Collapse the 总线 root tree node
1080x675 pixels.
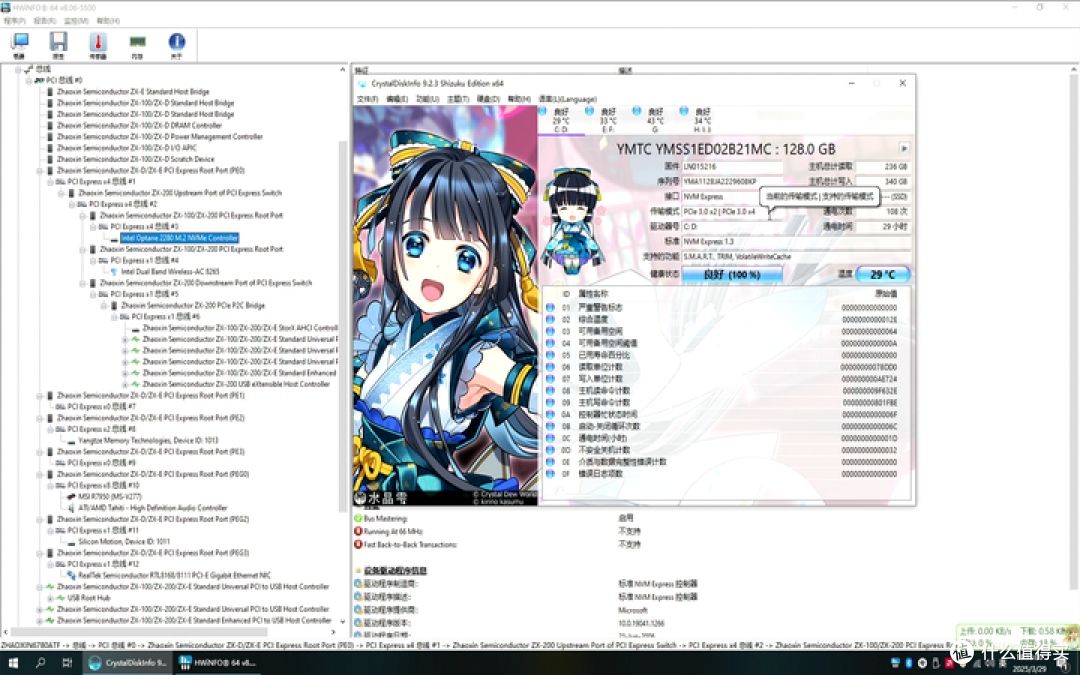point(18,69)
